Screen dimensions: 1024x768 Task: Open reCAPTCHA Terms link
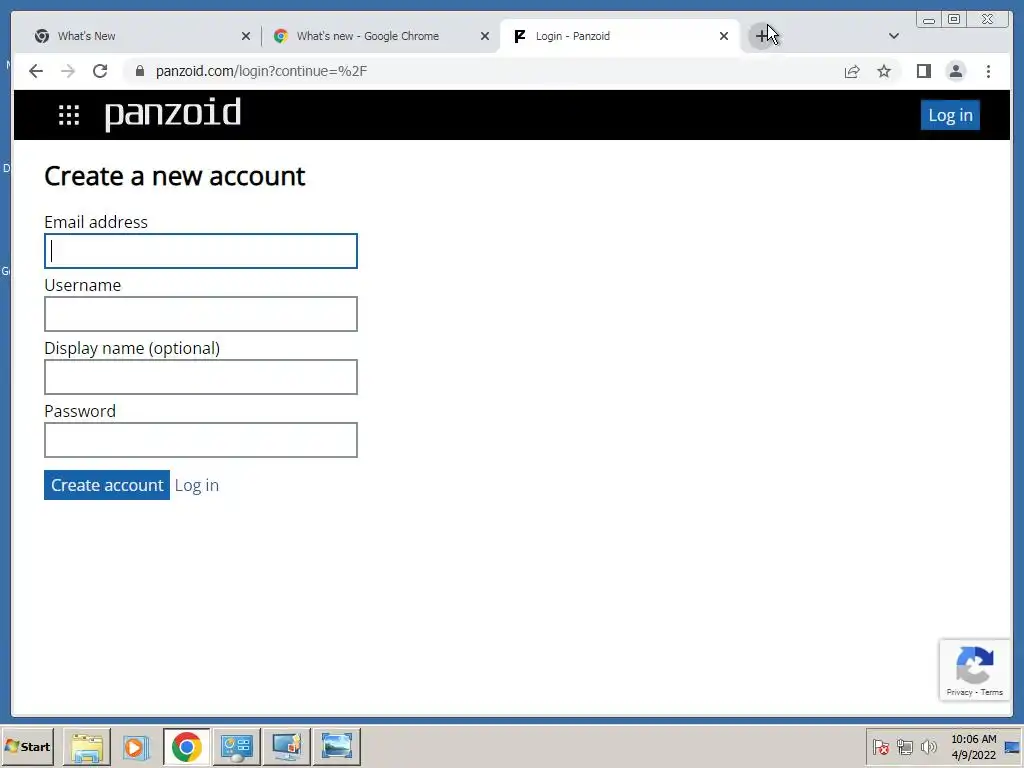[x=991, y=692]
